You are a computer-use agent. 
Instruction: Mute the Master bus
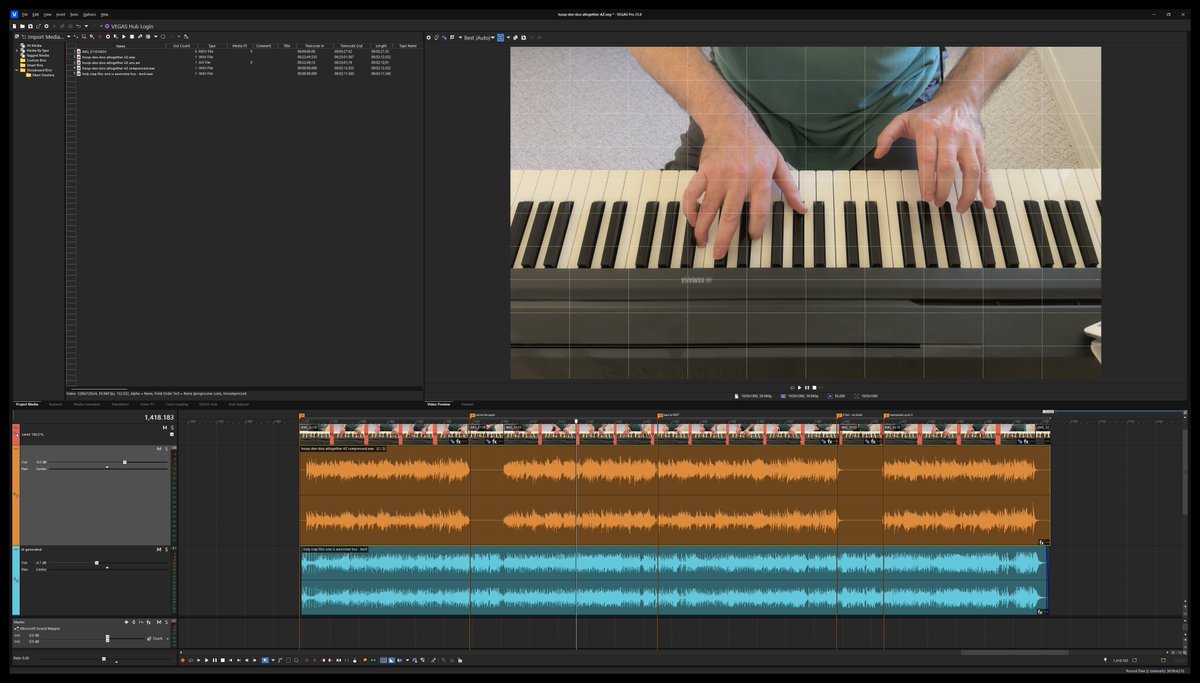point(159,622)
